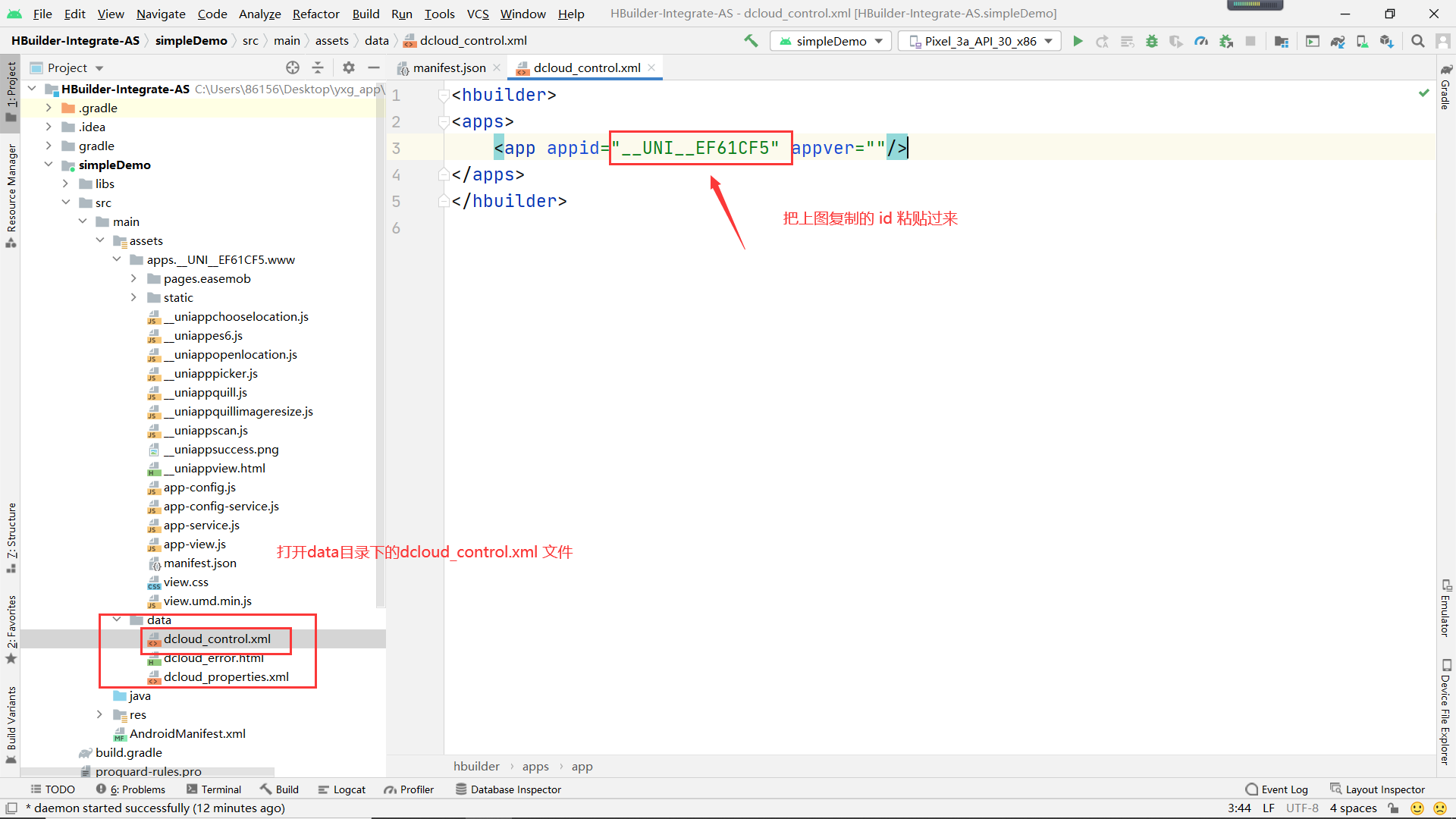Open the simpleDemo run configuration dropdown
The image size is (1456, 819).
(831, 41)
